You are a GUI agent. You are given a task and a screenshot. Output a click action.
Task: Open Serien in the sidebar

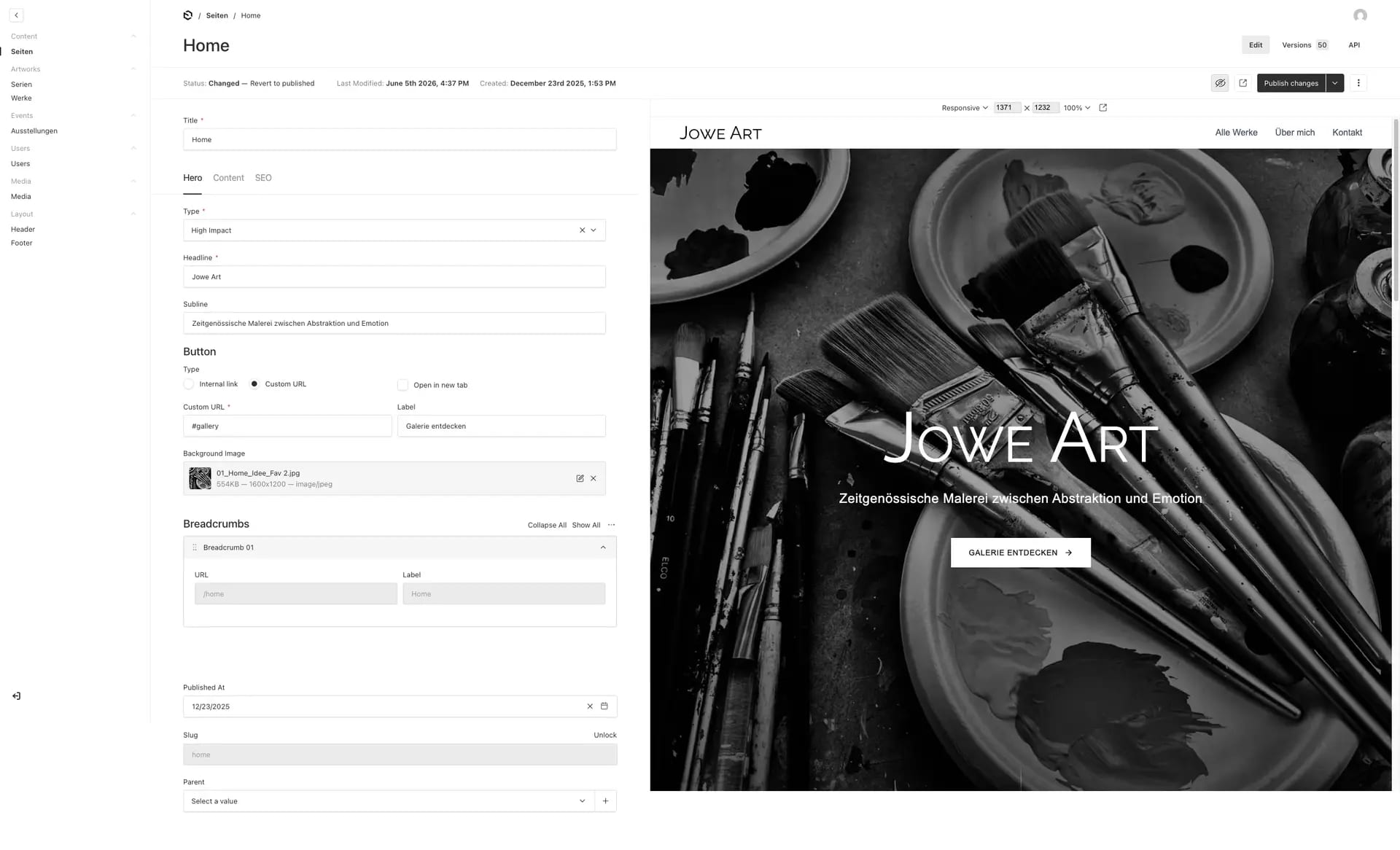(21, 85)
